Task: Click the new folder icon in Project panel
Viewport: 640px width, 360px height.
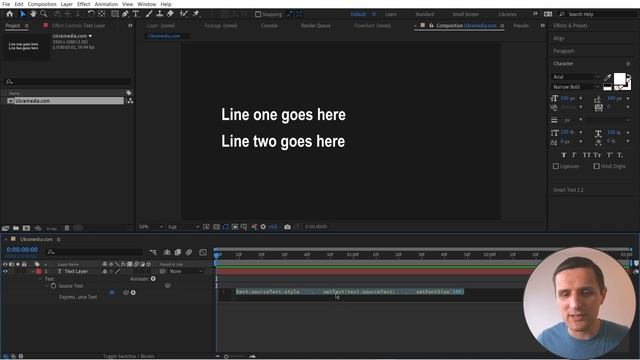Action: (x=16, y=228)
